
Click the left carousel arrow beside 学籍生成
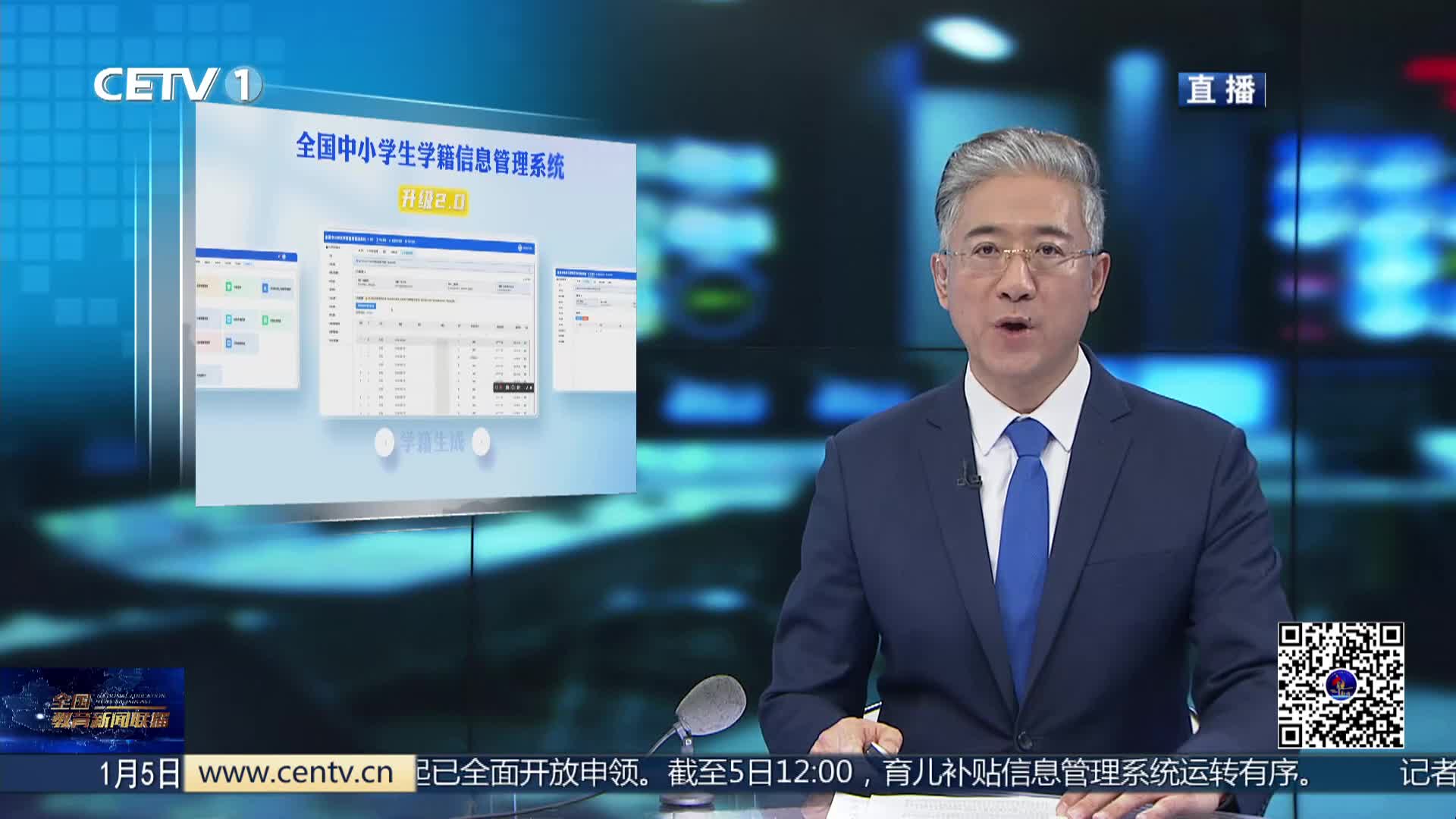(x=385, y=442)
